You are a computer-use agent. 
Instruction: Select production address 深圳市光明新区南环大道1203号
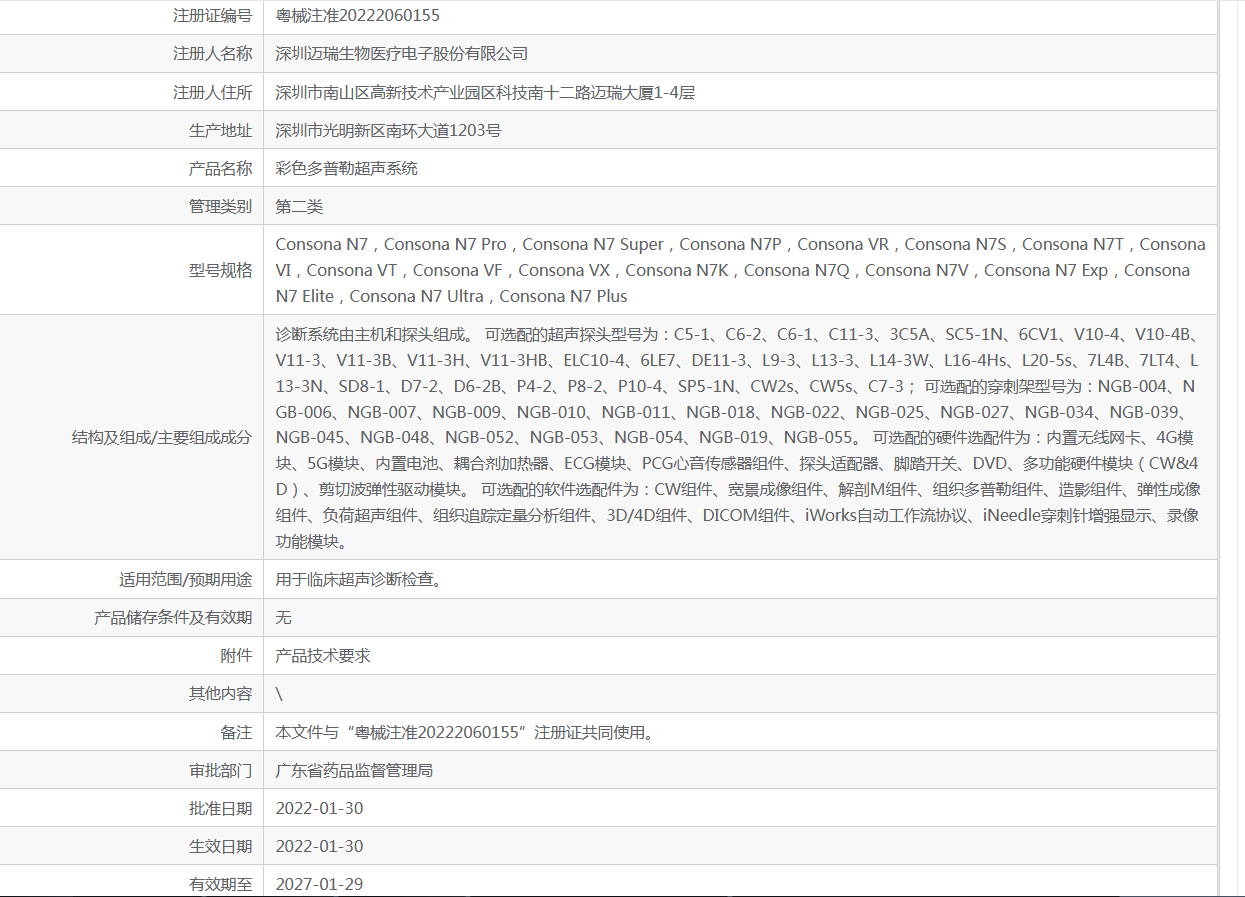[x=388, y=130]
